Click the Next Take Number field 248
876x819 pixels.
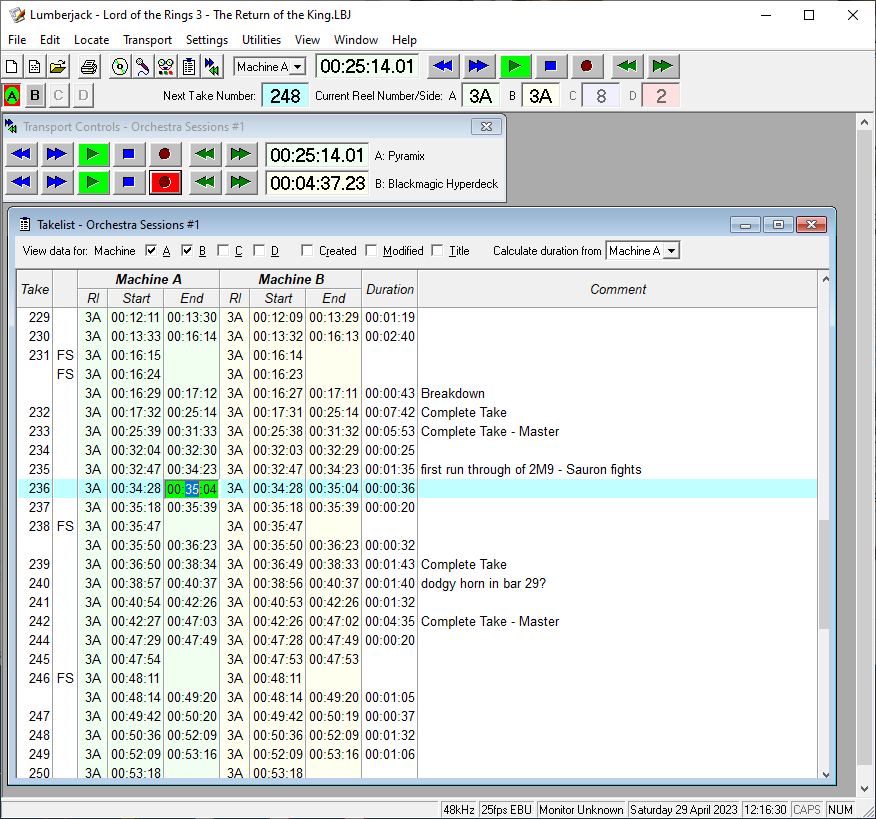point(285,96)
